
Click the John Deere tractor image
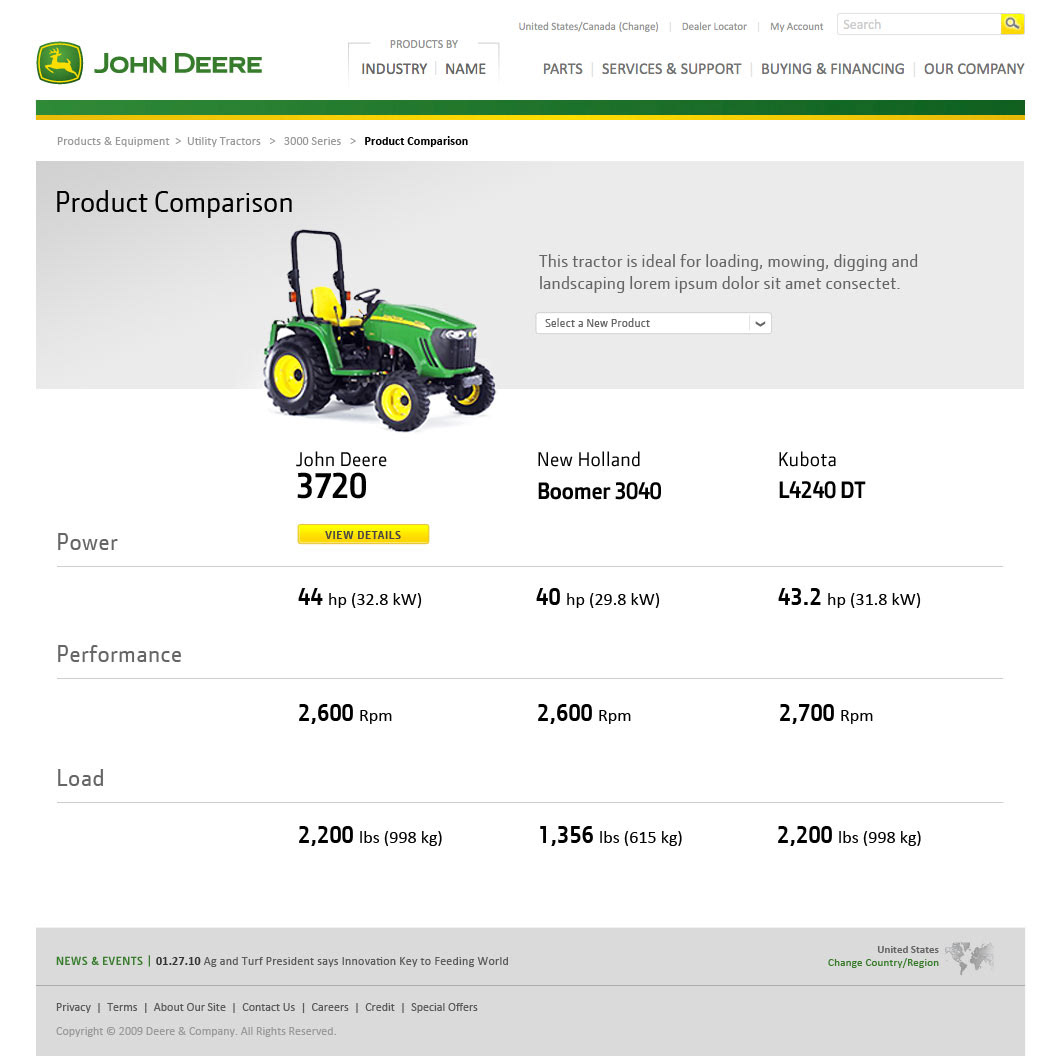(379, 331)
